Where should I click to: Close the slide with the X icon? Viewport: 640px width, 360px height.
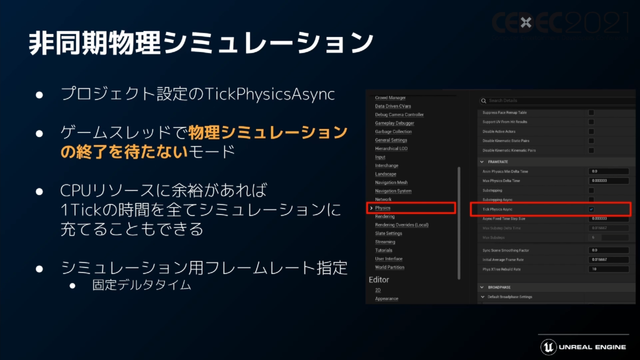[526, 22]
